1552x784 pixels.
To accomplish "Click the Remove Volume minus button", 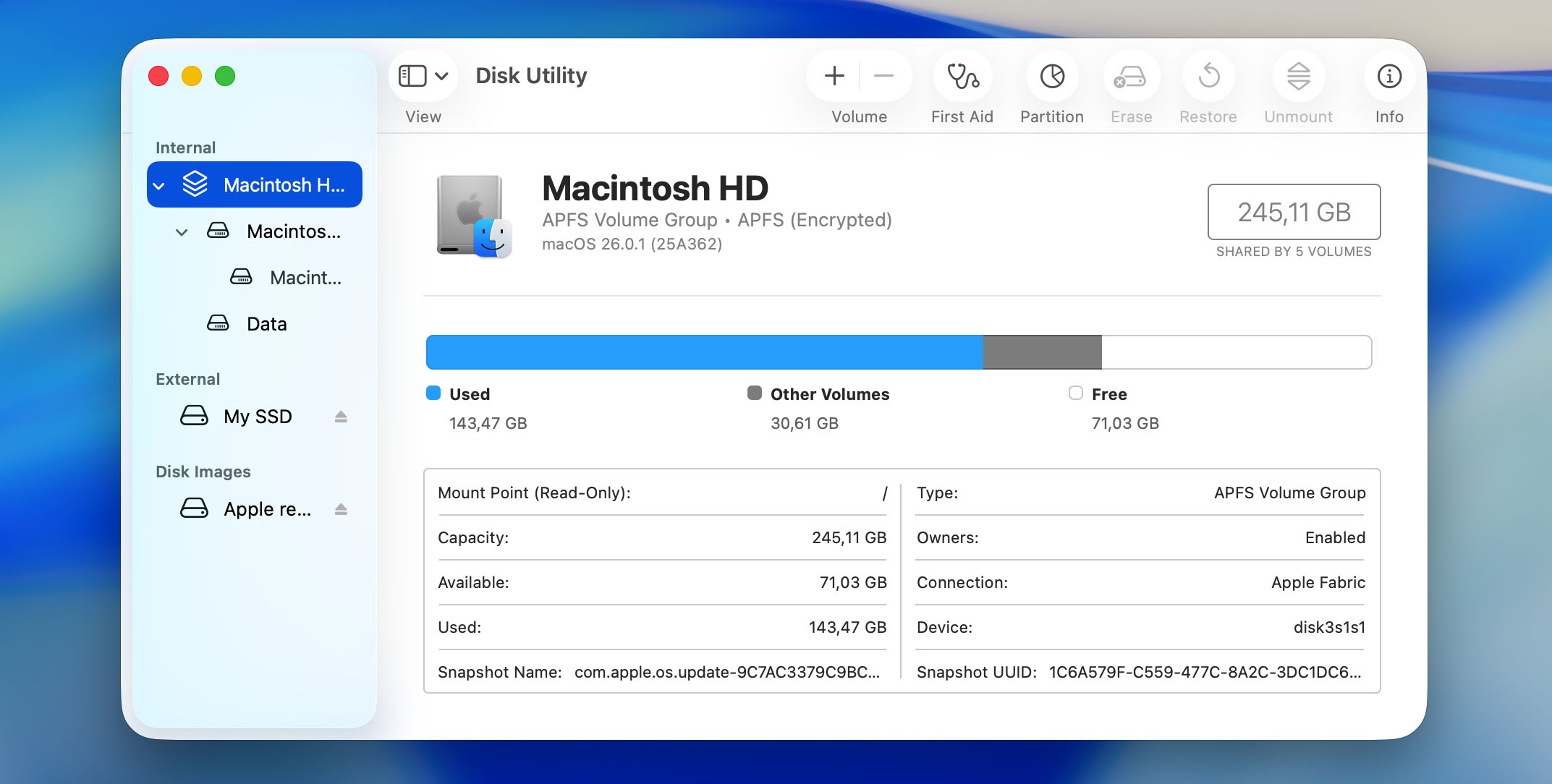I will click(x=883, y=76).
